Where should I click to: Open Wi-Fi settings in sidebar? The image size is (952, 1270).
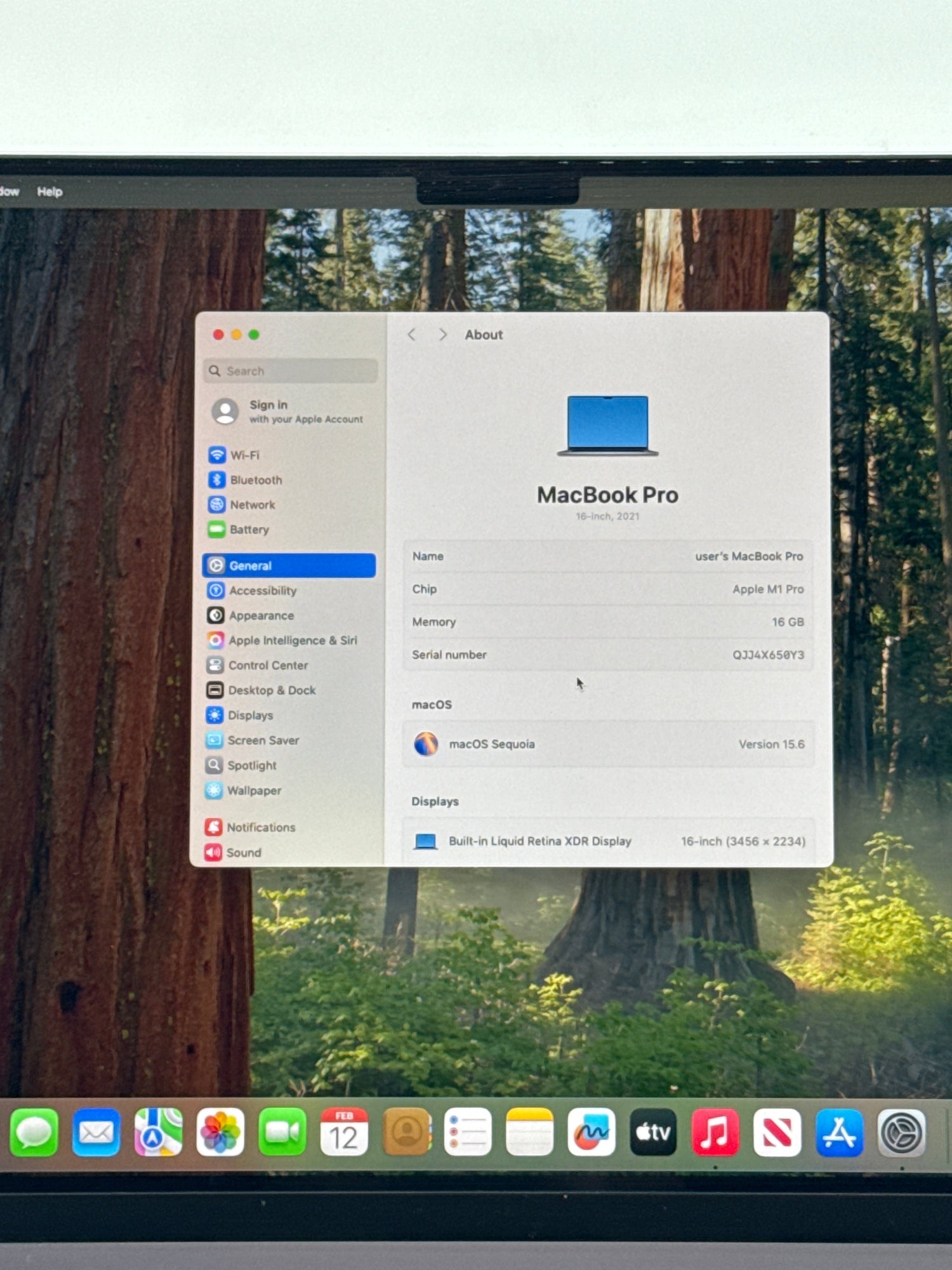[244, 455]
